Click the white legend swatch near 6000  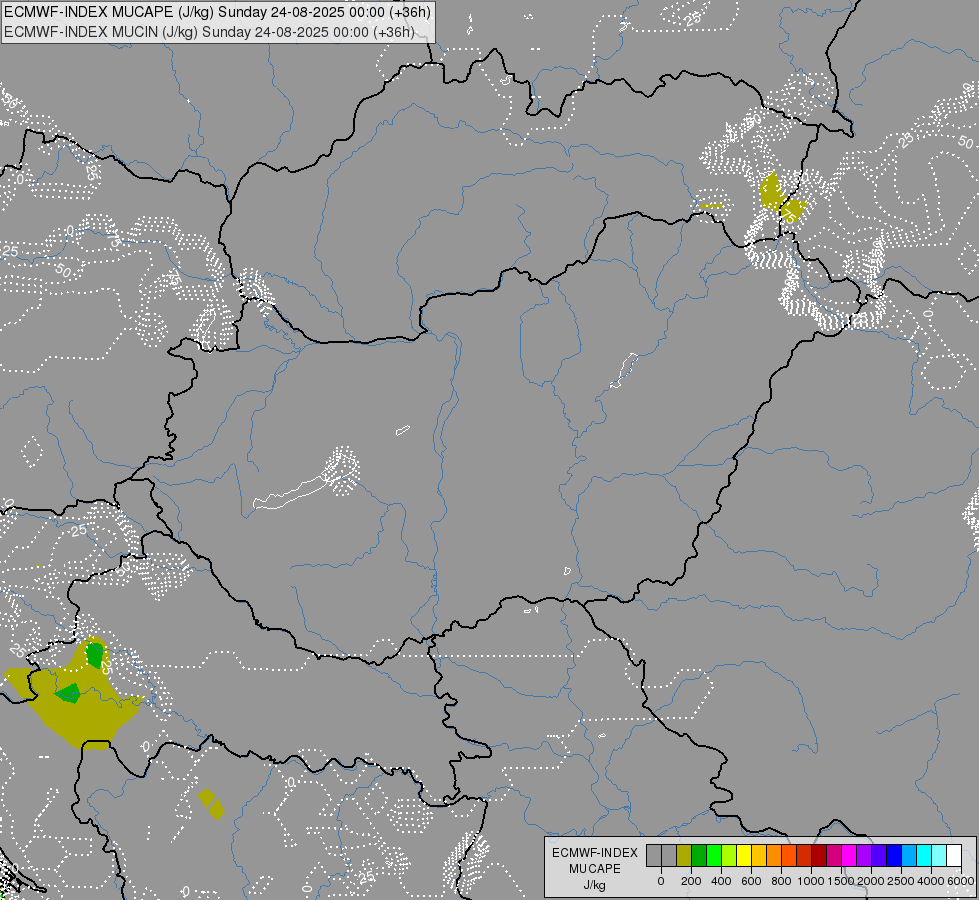coord(954,855)
